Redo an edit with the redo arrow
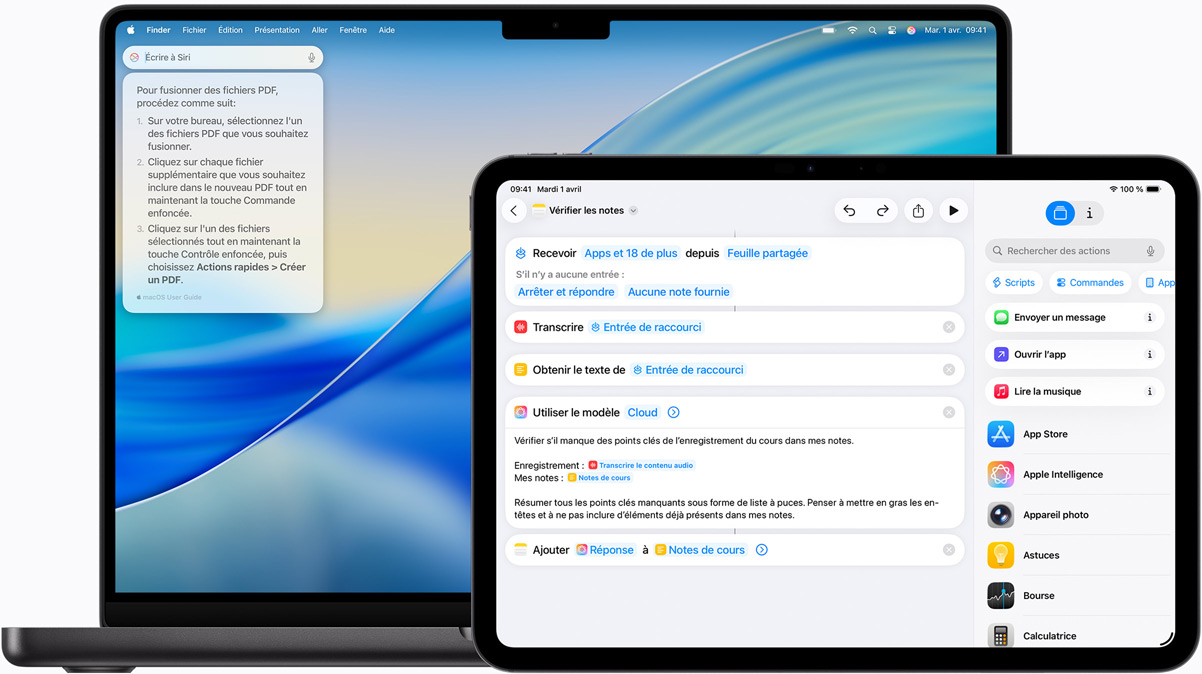This screenshot has height=674, width=1202. point(883,210)
